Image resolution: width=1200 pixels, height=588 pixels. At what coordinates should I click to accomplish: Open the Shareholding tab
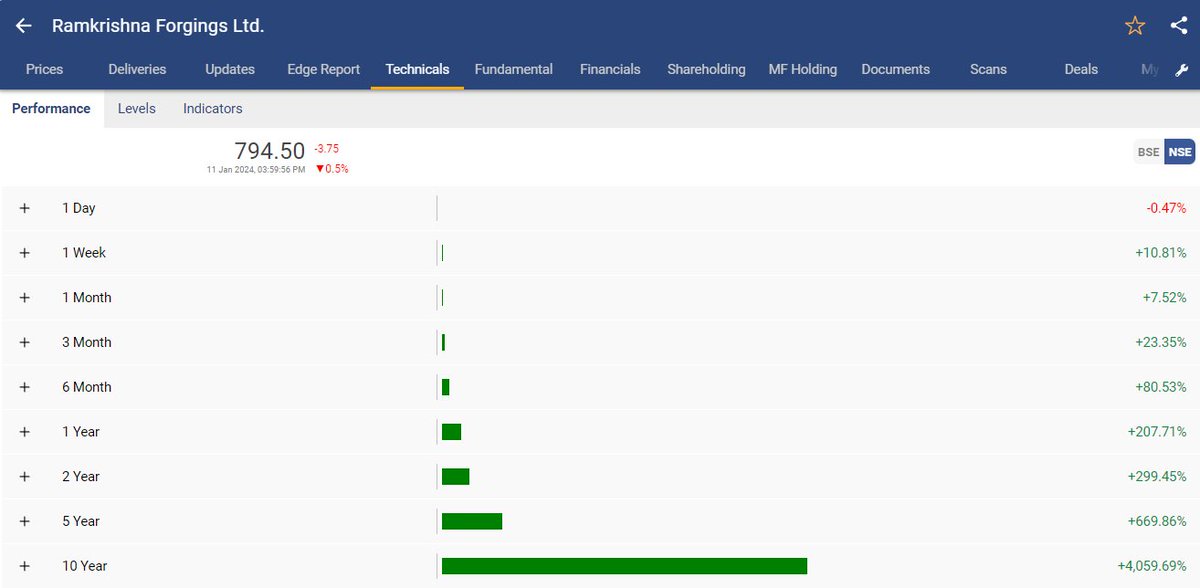[706, 69]
